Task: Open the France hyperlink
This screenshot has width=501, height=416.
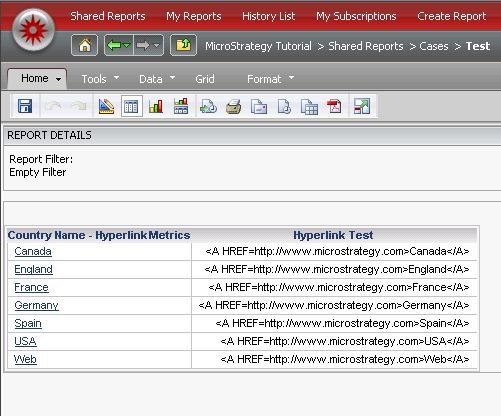Action: click(31, 287)
